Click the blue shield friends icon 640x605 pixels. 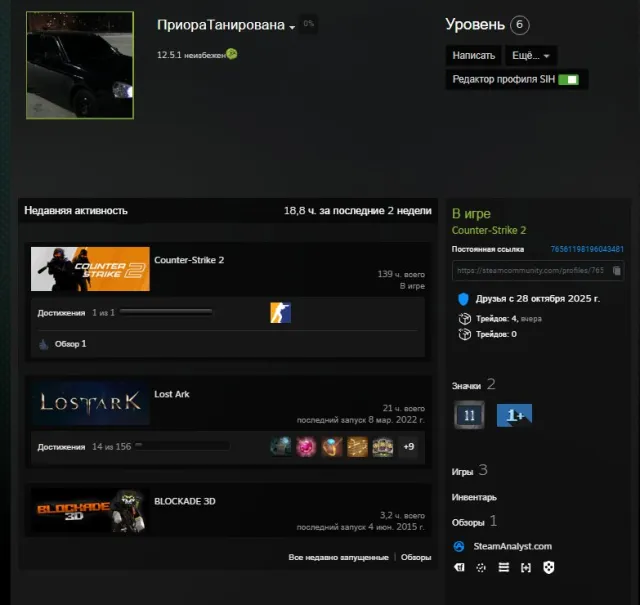(463, 299)
